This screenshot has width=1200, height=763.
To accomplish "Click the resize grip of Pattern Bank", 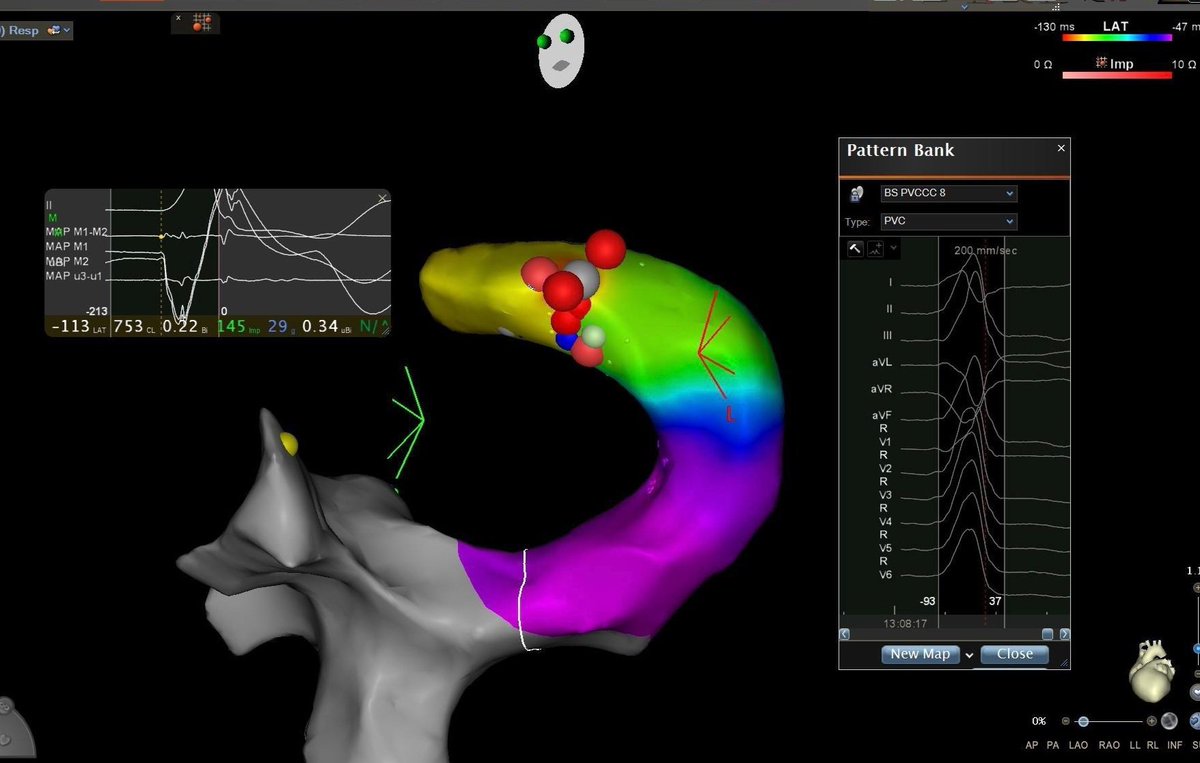I will [1063, 662].
